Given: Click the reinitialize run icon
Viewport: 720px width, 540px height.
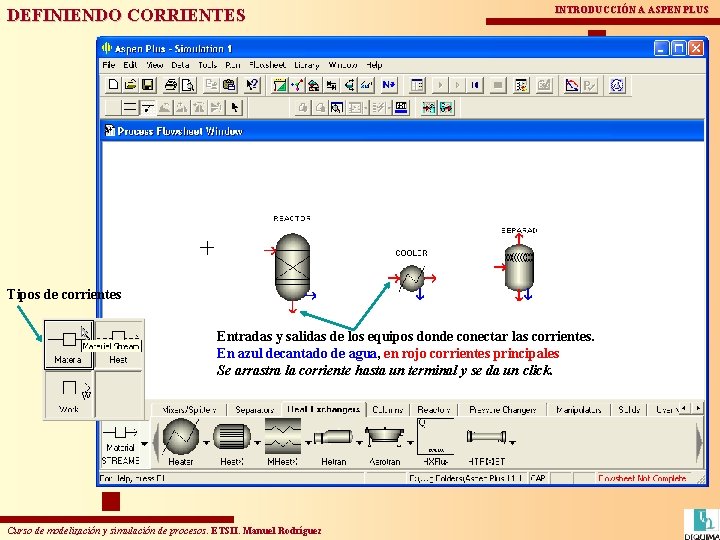Looking at the screenshot, I should (x=475, y=85).
